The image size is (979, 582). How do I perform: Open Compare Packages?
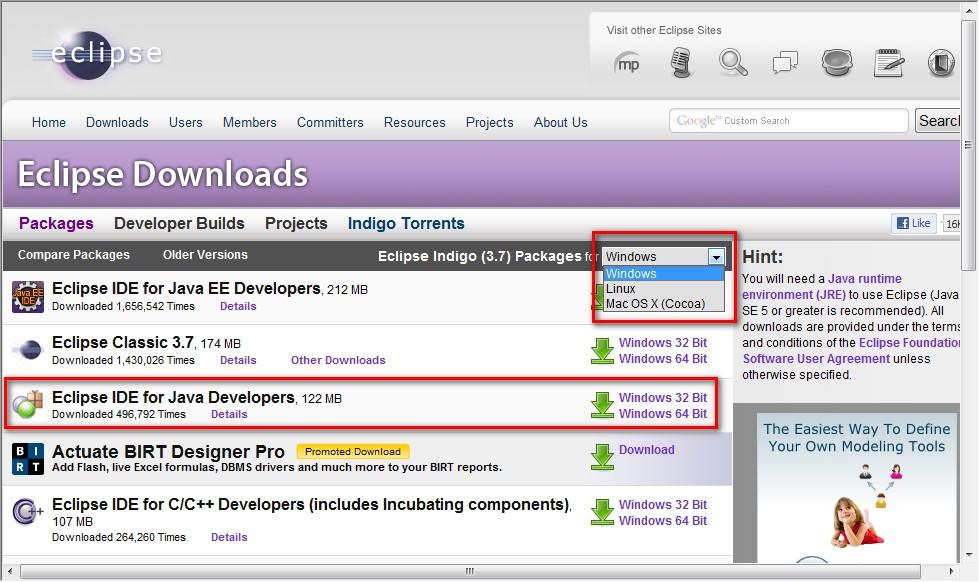pos(74,255)
